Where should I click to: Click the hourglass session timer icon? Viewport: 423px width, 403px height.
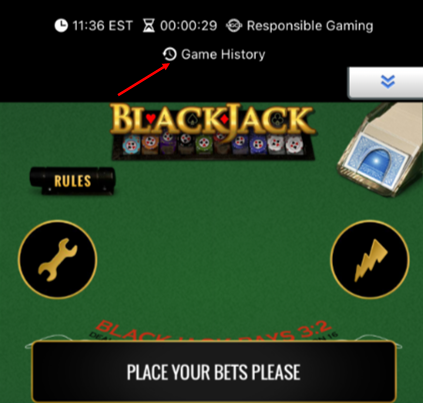tap(149, 26)
